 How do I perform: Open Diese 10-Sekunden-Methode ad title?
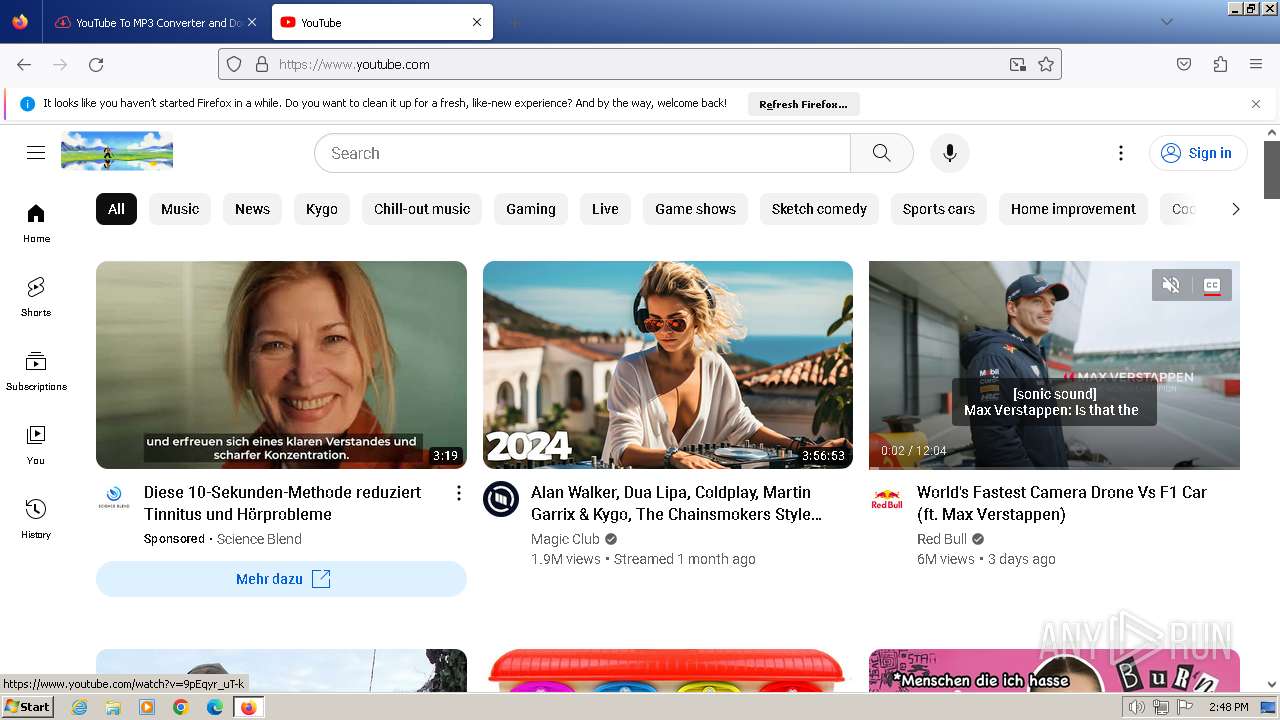coord(282,503)
